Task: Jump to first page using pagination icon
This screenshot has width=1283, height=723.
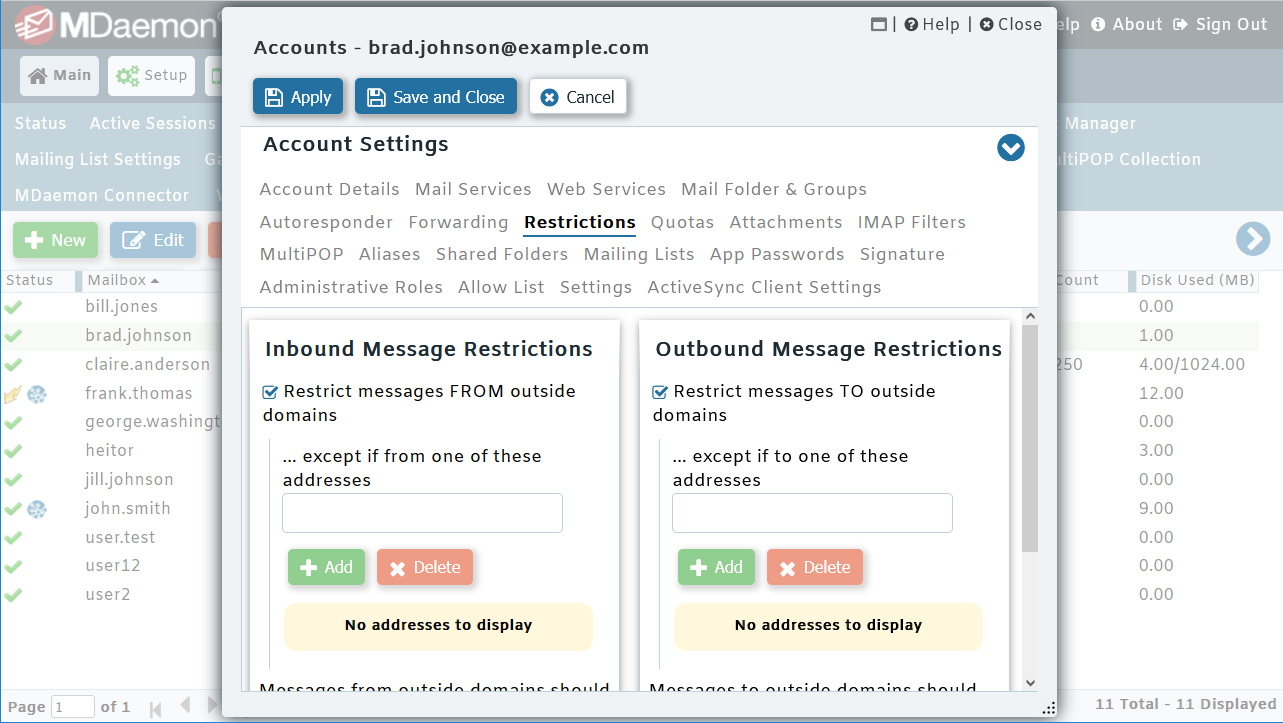Action: coord(155,707)
